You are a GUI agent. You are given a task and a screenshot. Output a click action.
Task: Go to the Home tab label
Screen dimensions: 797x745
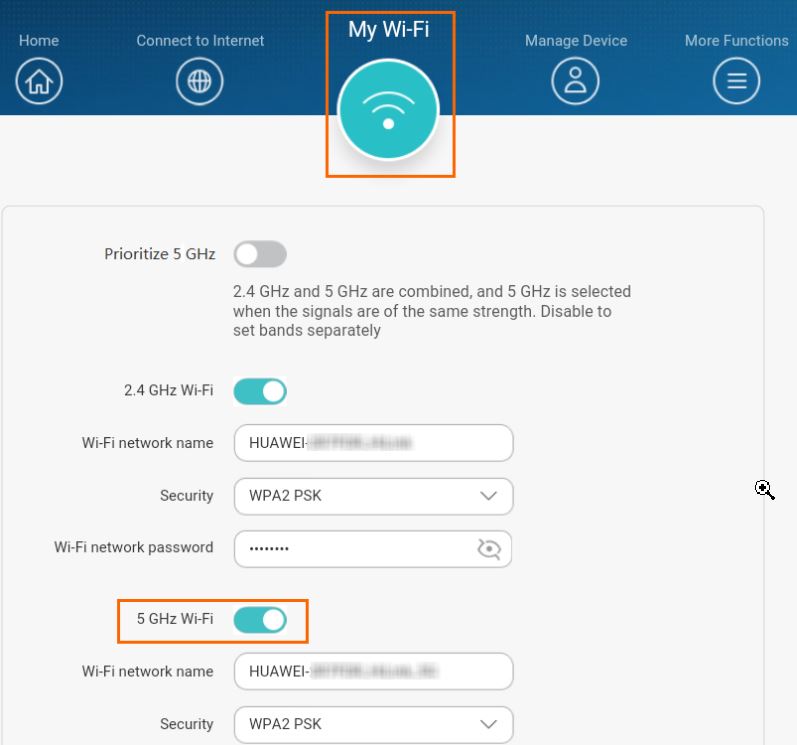point(39,41)
